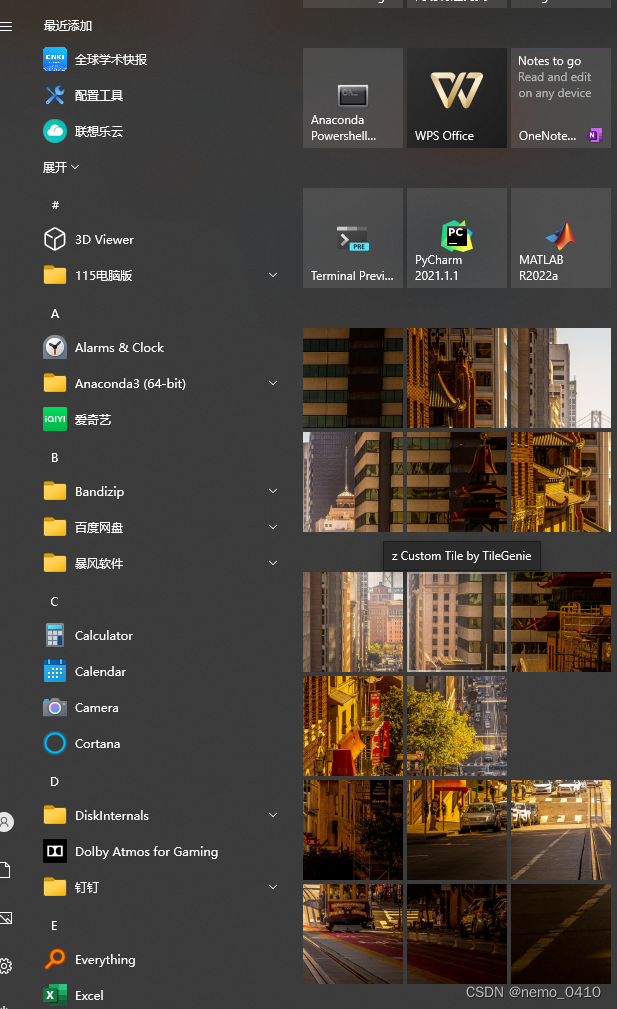
Task: Launch PyCharm 2021.1.1 tile
Action: [x=456, y=238]
